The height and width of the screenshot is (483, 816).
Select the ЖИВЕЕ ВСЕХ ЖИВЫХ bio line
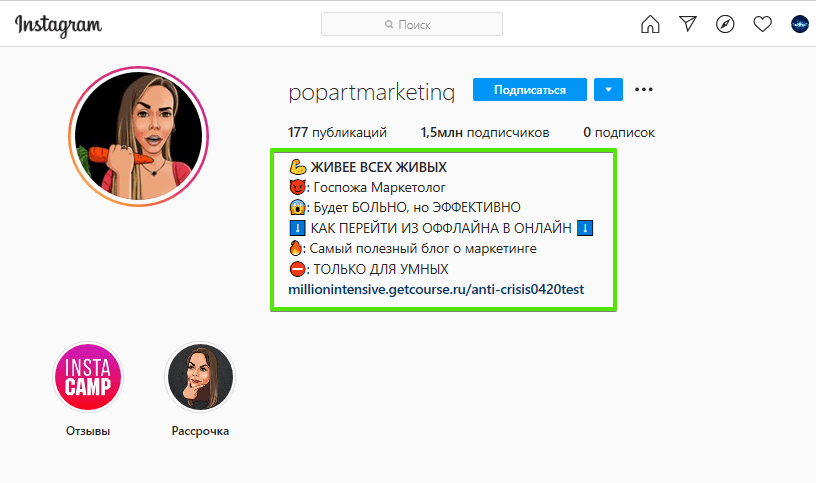[x=367, y=167]
